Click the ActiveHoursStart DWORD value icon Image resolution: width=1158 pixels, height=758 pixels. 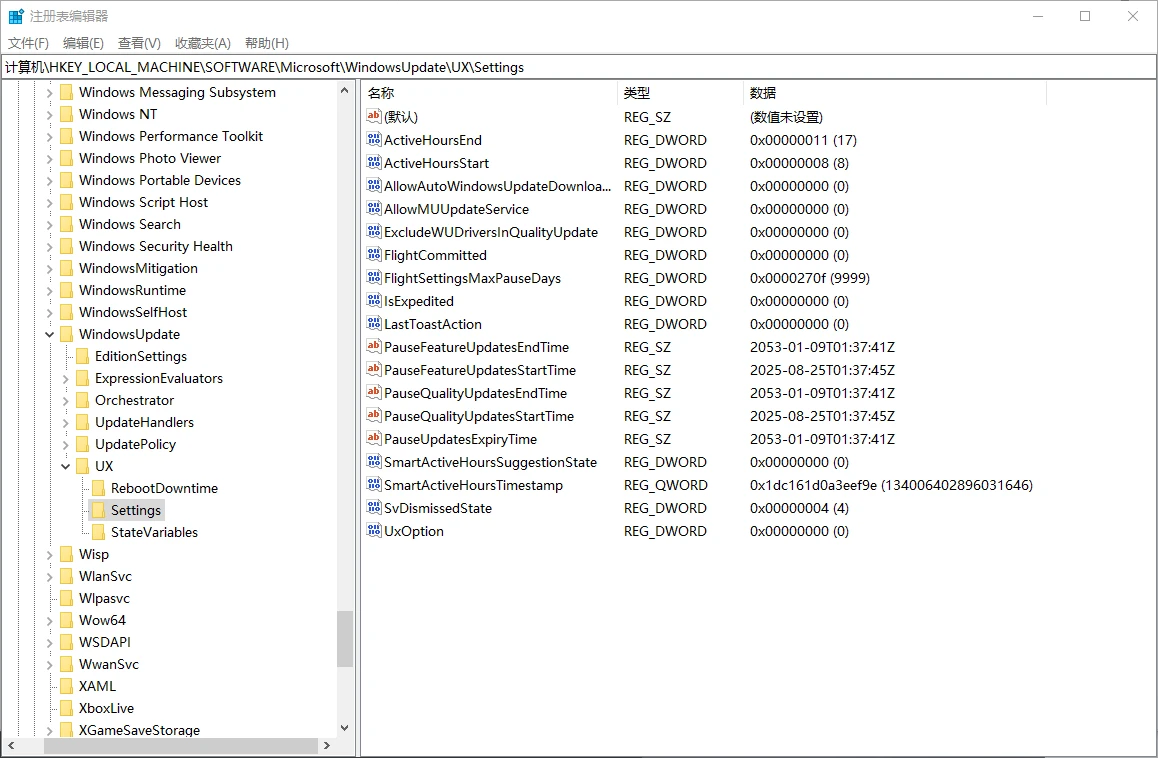[374, 163]
